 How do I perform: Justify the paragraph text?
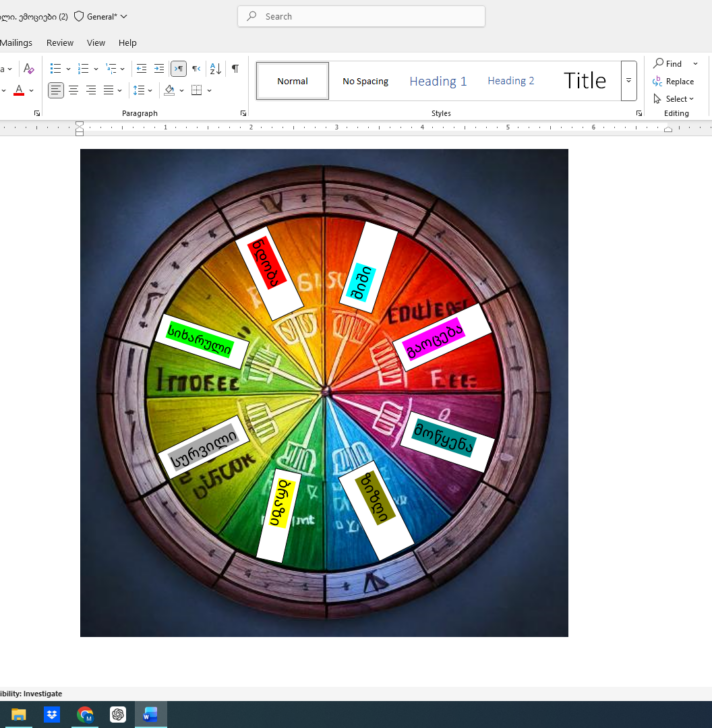tap(107, 90)
